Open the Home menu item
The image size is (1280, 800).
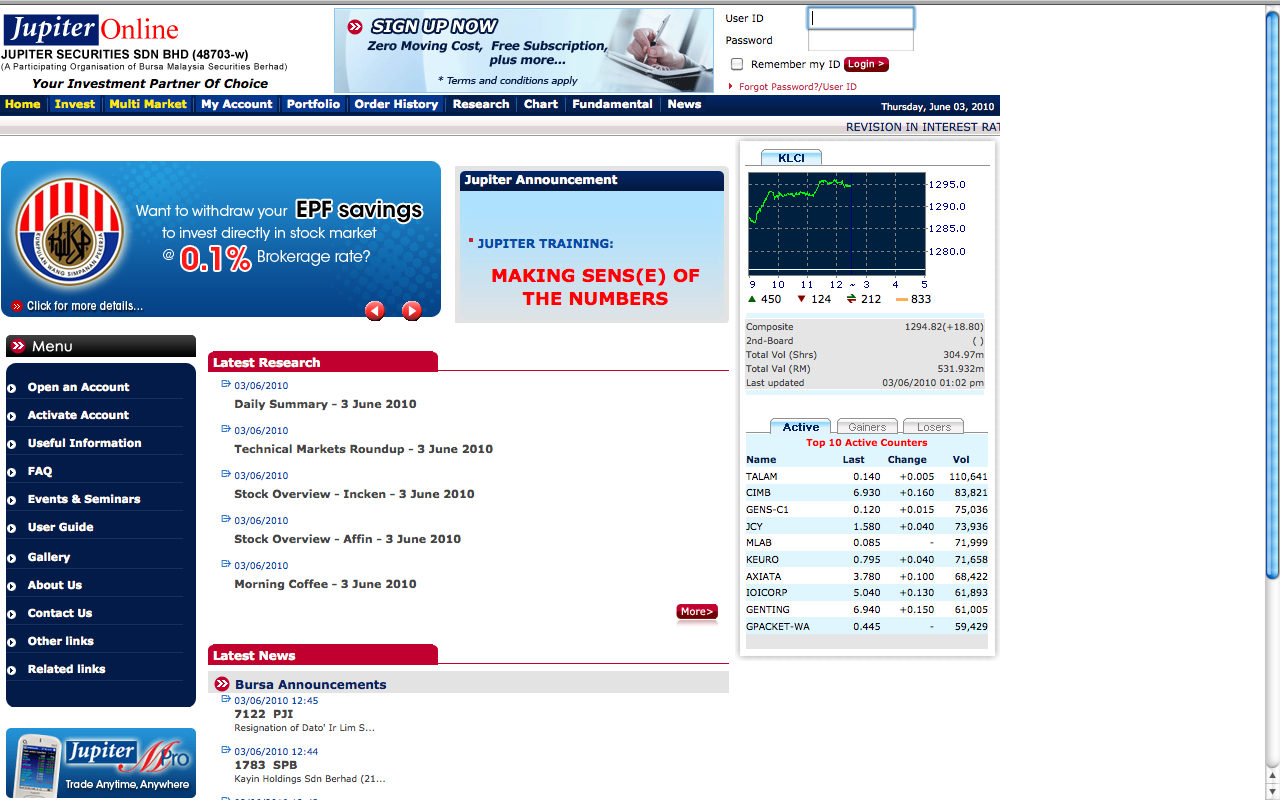[23, 104]
